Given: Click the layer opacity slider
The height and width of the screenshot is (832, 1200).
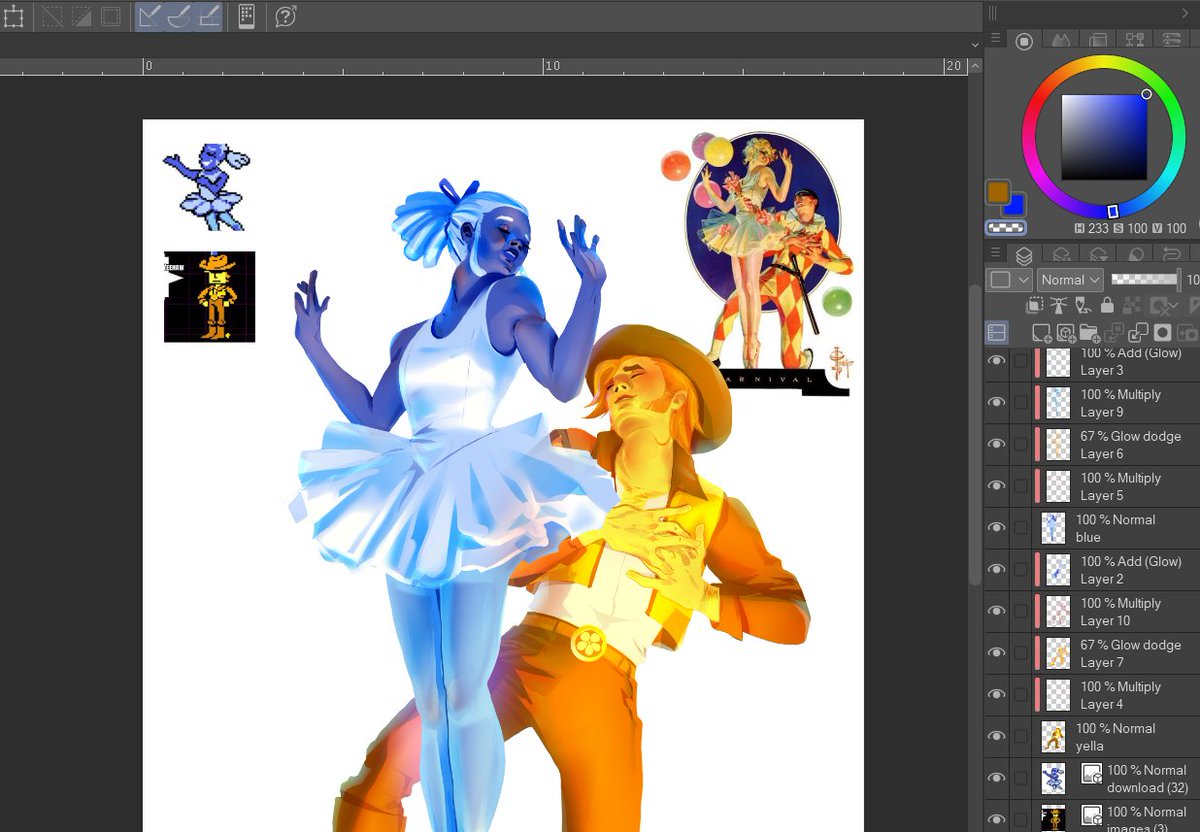Looking at the screenshot, I should (x=1146, y=280).
